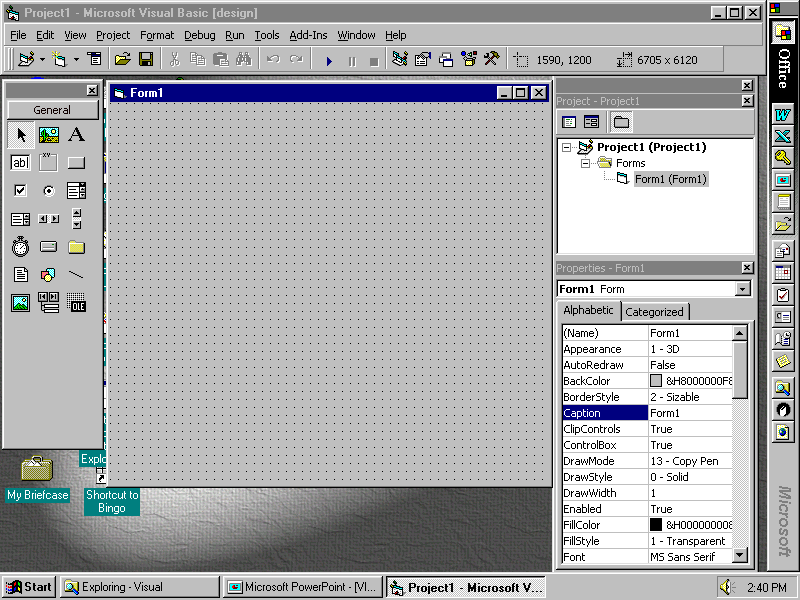Click the Windows Start button
This screenshot has width=800, height=600.
[x=29, y=587]
